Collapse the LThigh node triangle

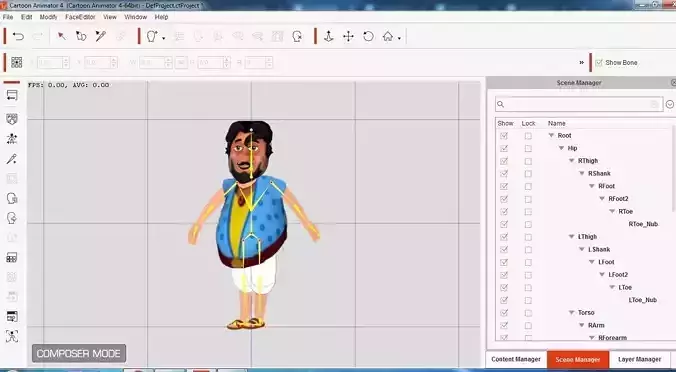tap(572, 237)
